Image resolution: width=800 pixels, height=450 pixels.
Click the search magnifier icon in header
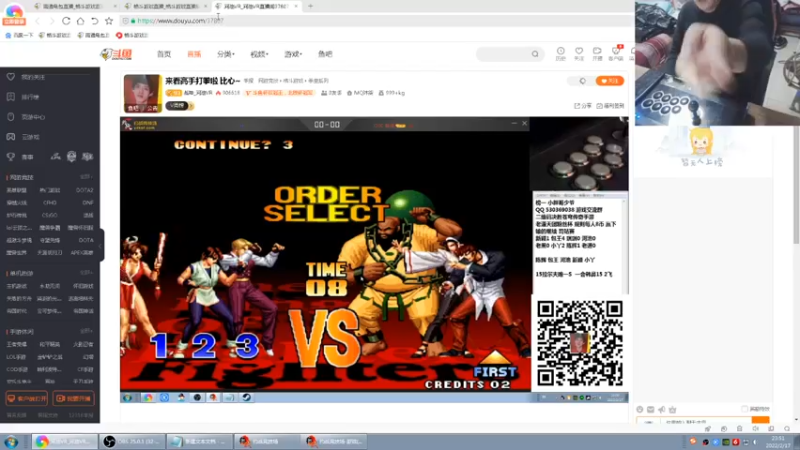point(535,54)
